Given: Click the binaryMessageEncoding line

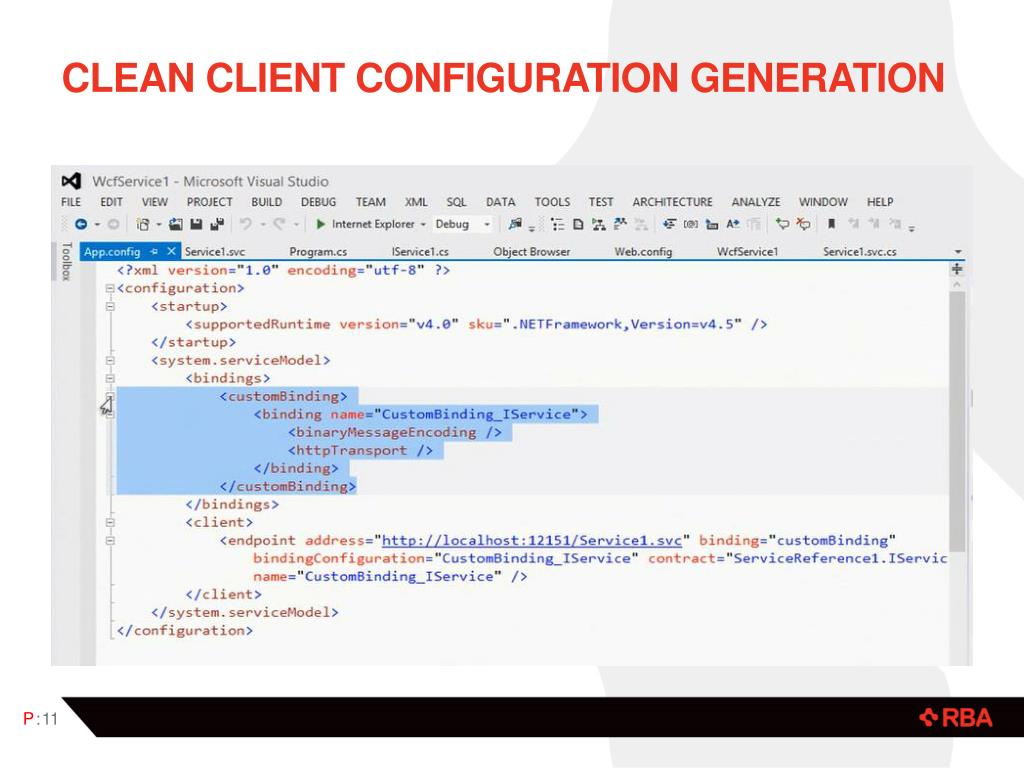Looking at the screenshot, I should click(395, 432).
